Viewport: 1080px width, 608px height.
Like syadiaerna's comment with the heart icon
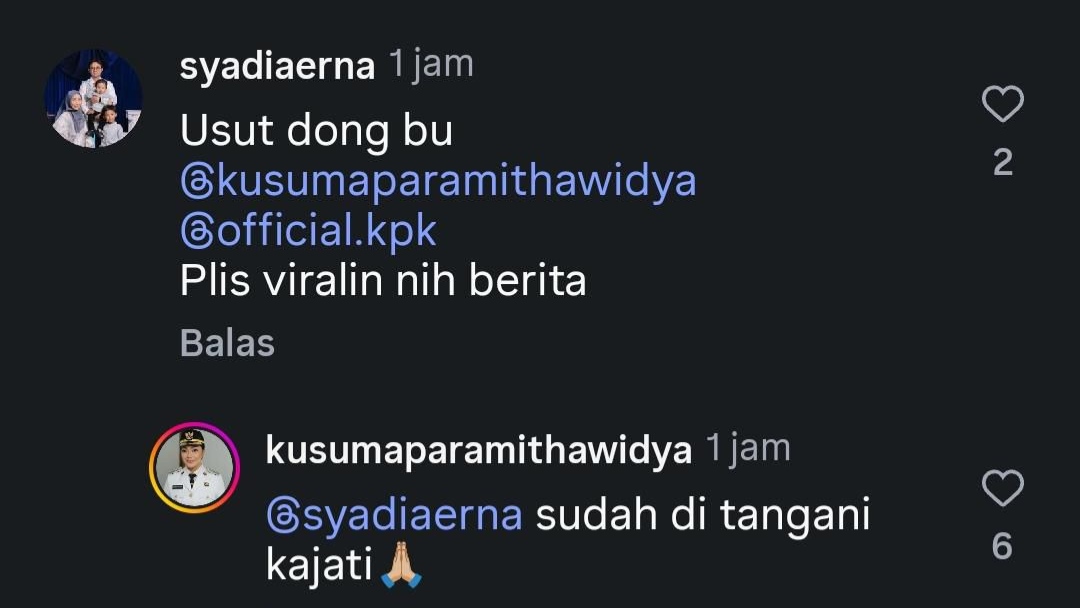tap(1002, 104)
